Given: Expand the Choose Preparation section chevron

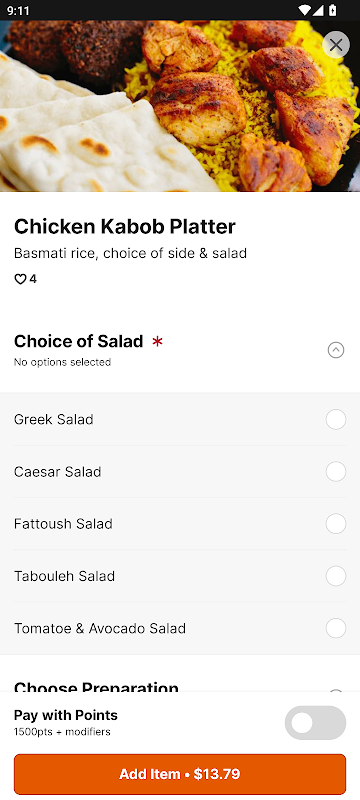Looking at the screenshot, I should pos(336,690).
